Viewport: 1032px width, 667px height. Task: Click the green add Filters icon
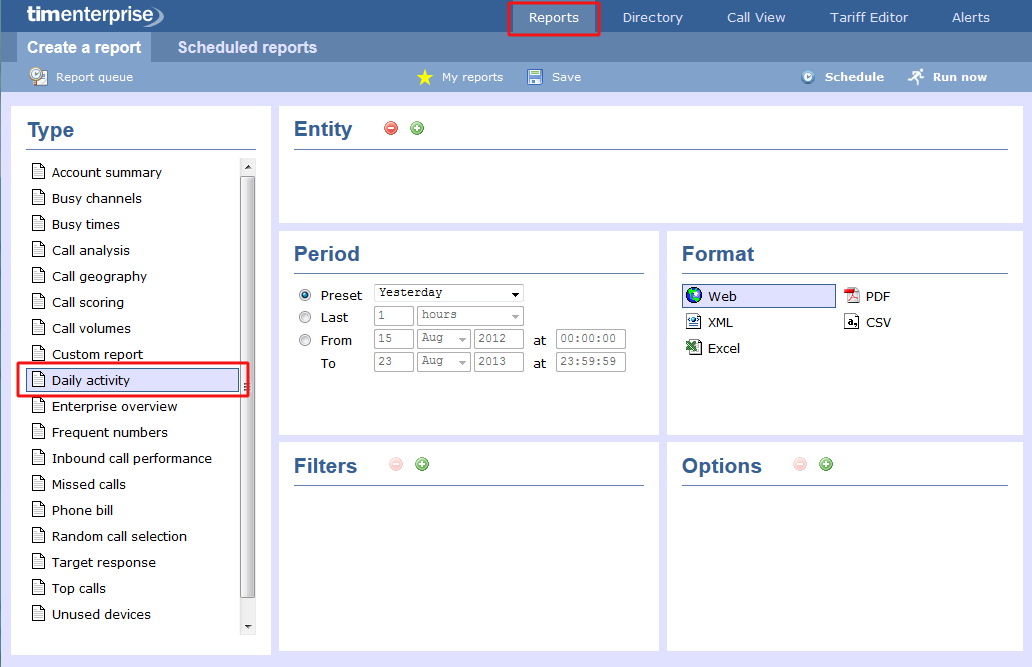pos(422,464)
